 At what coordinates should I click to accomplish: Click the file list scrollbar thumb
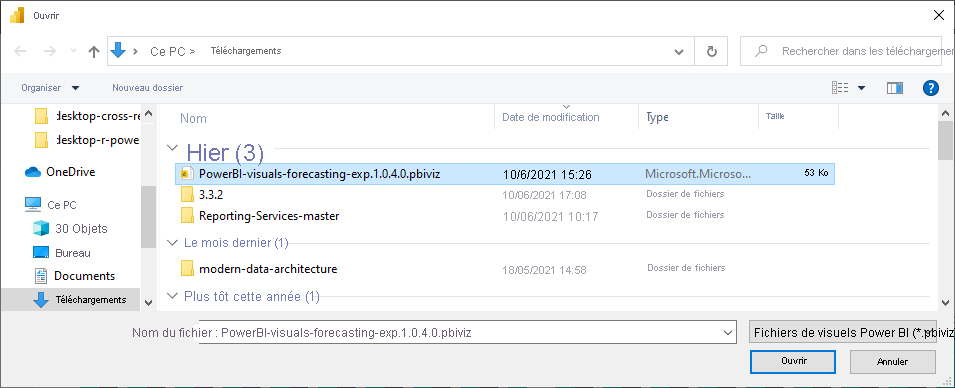(945, 140)
